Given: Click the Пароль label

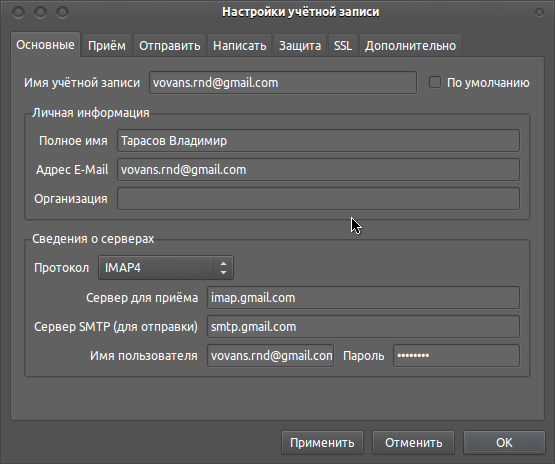Looking at the screenshot, I should 364,356.
